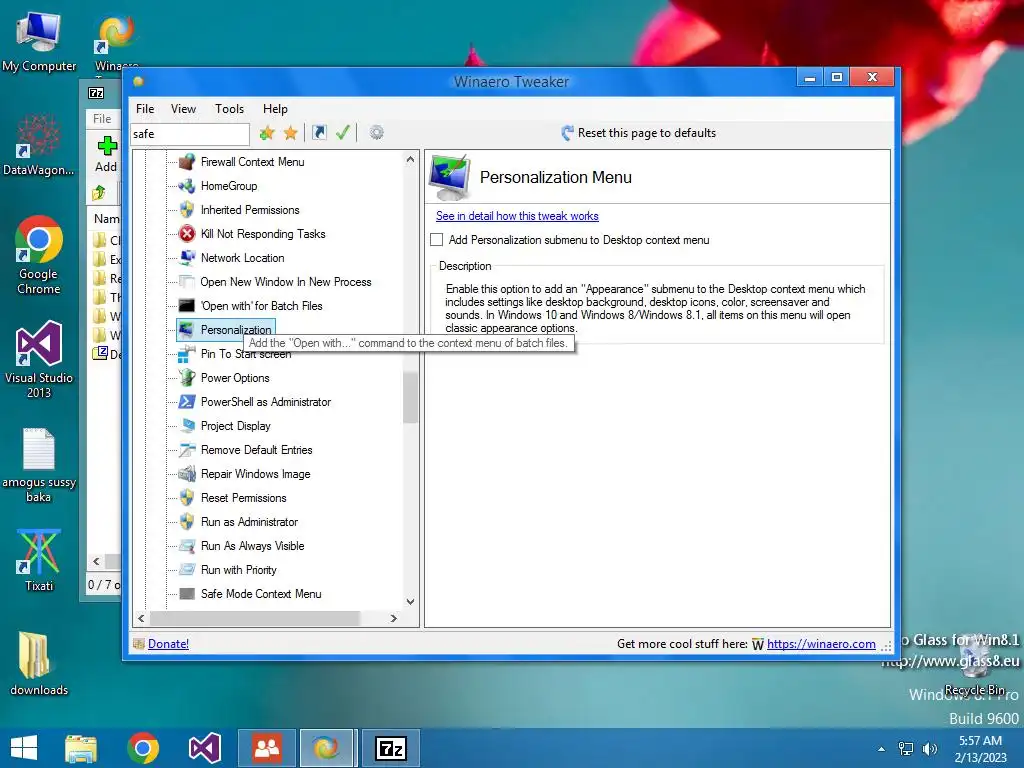
Task: Open the Tools menu
Action: click(229, 109)
